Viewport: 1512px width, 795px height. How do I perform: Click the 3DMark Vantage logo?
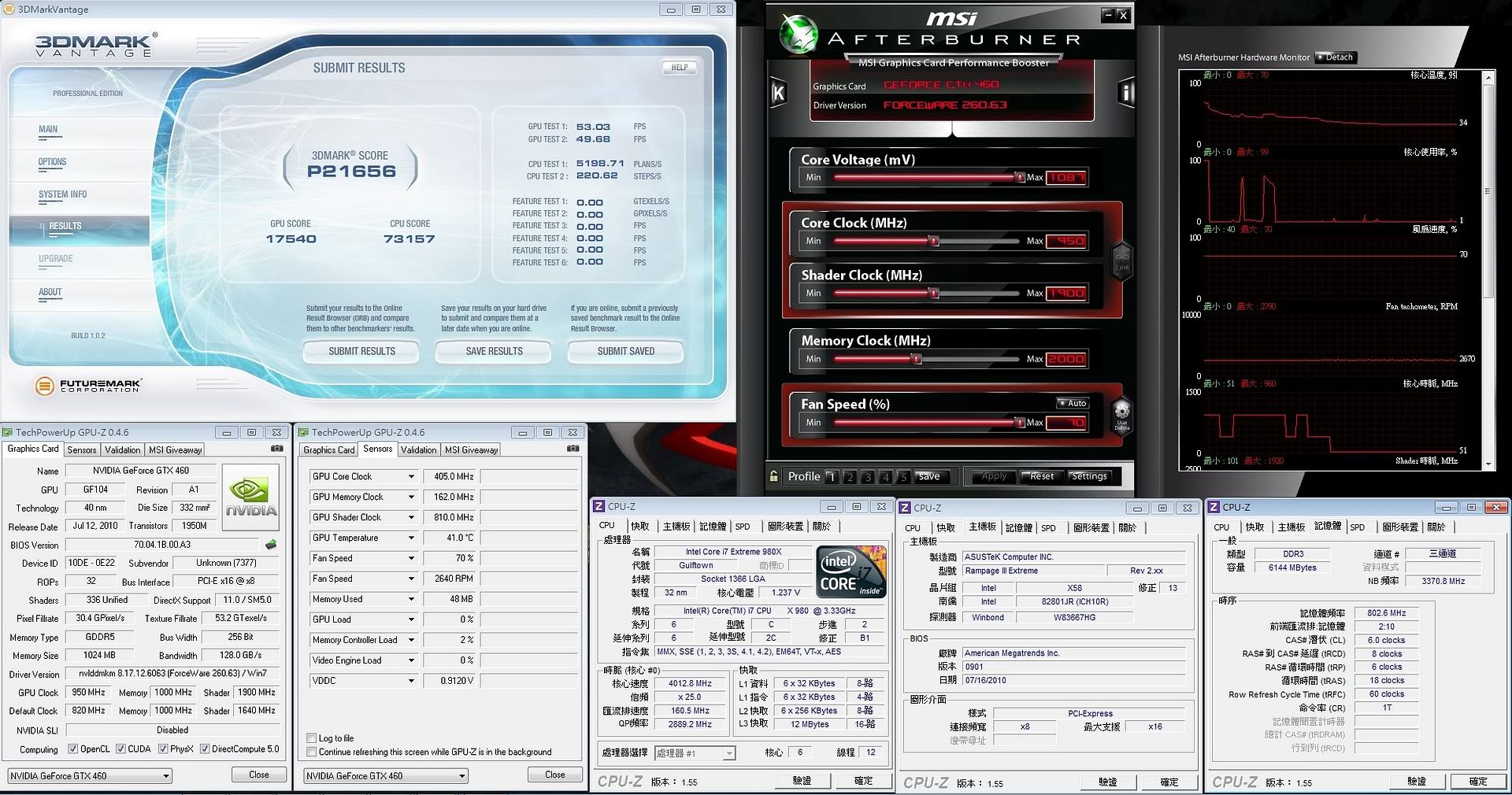(x=96, y=45)
